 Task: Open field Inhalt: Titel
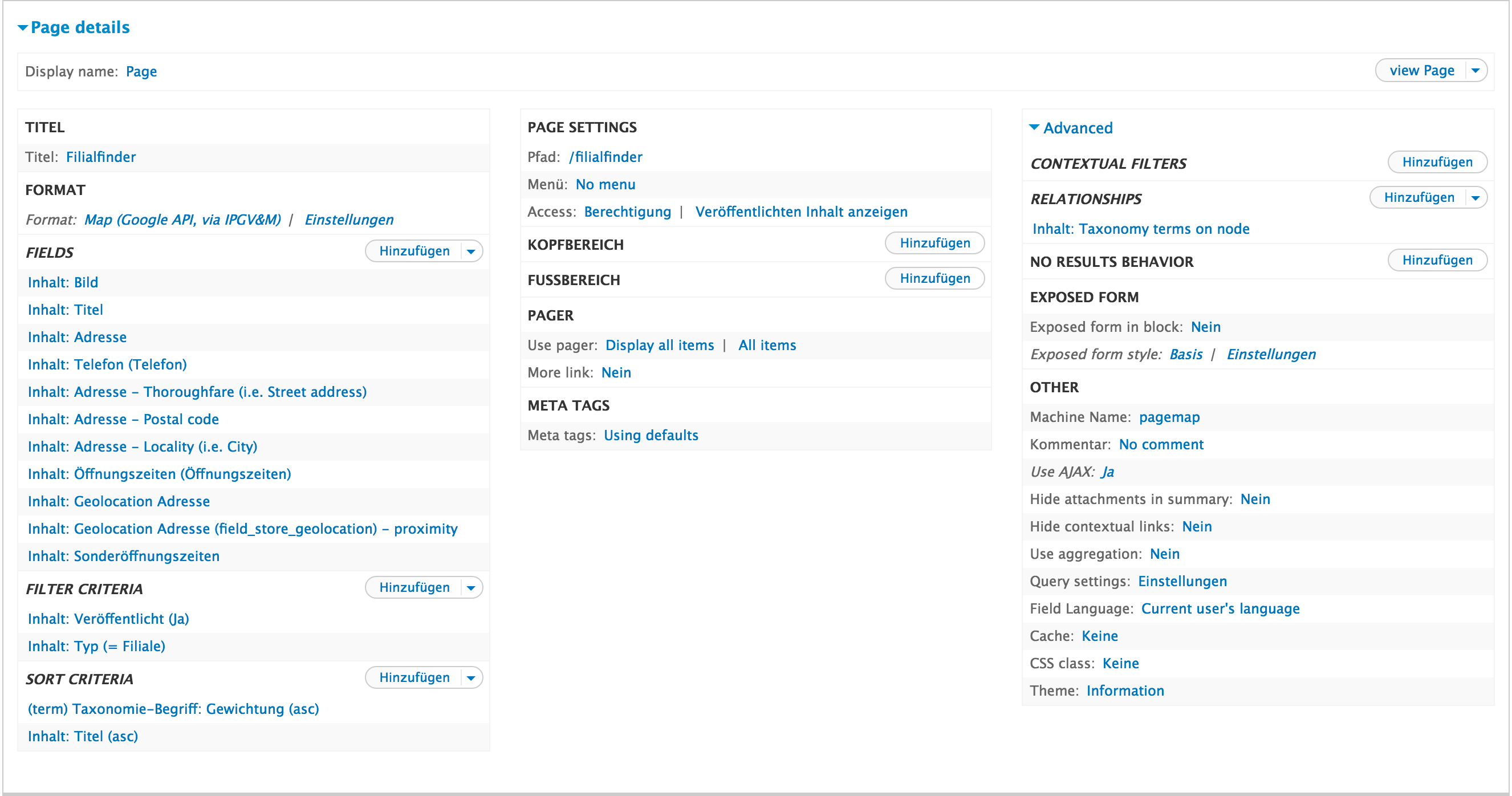tap(65, 310)
